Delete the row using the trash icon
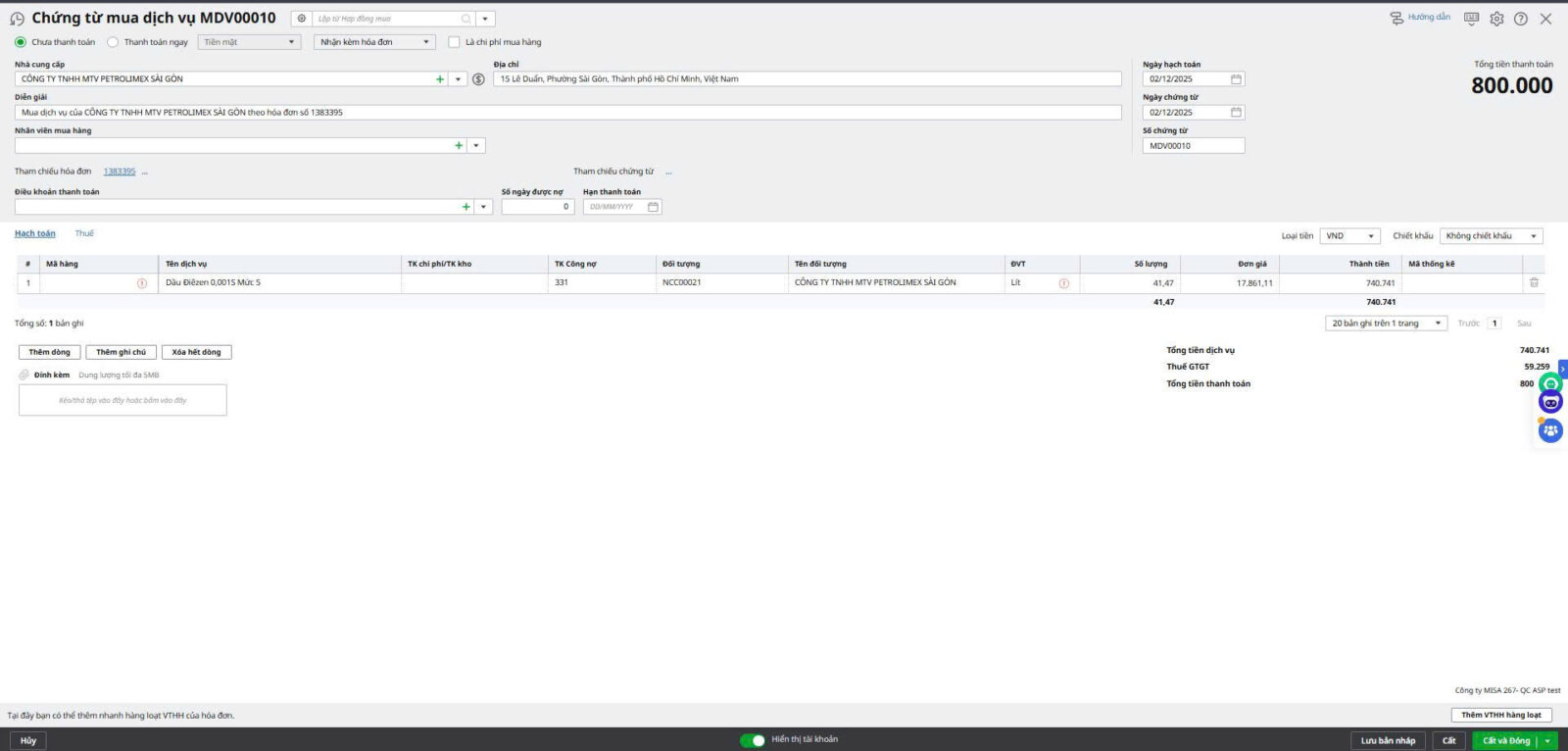Image resolution: width=1568 pixels, height=751 pixels. click(x=1534, y=282)
